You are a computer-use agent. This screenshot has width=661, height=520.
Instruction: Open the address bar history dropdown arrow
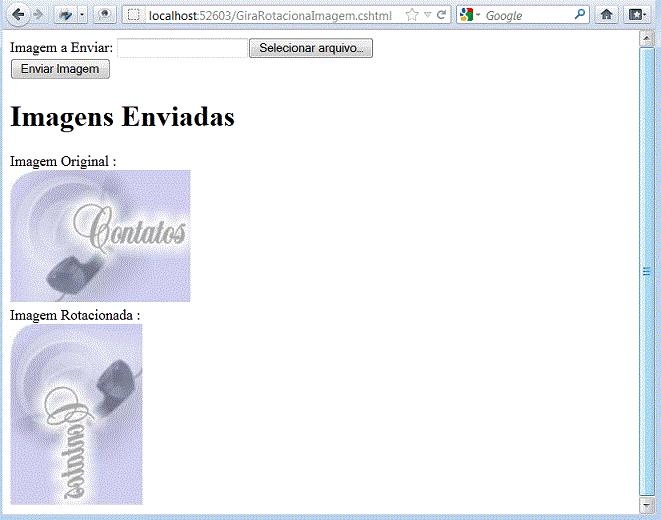pos(427,15)
